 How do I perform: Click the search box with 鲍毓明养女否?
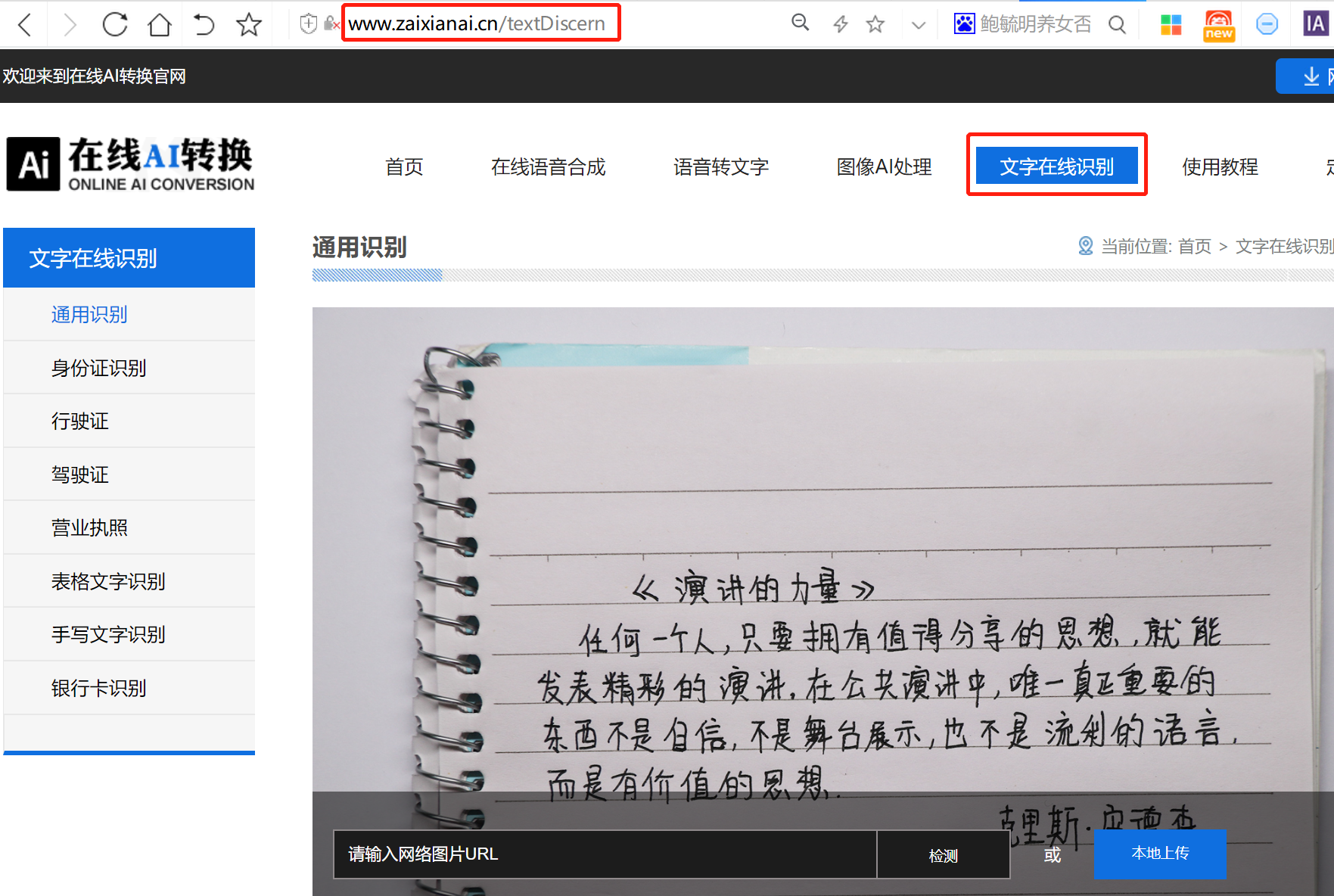[1035, 24]
